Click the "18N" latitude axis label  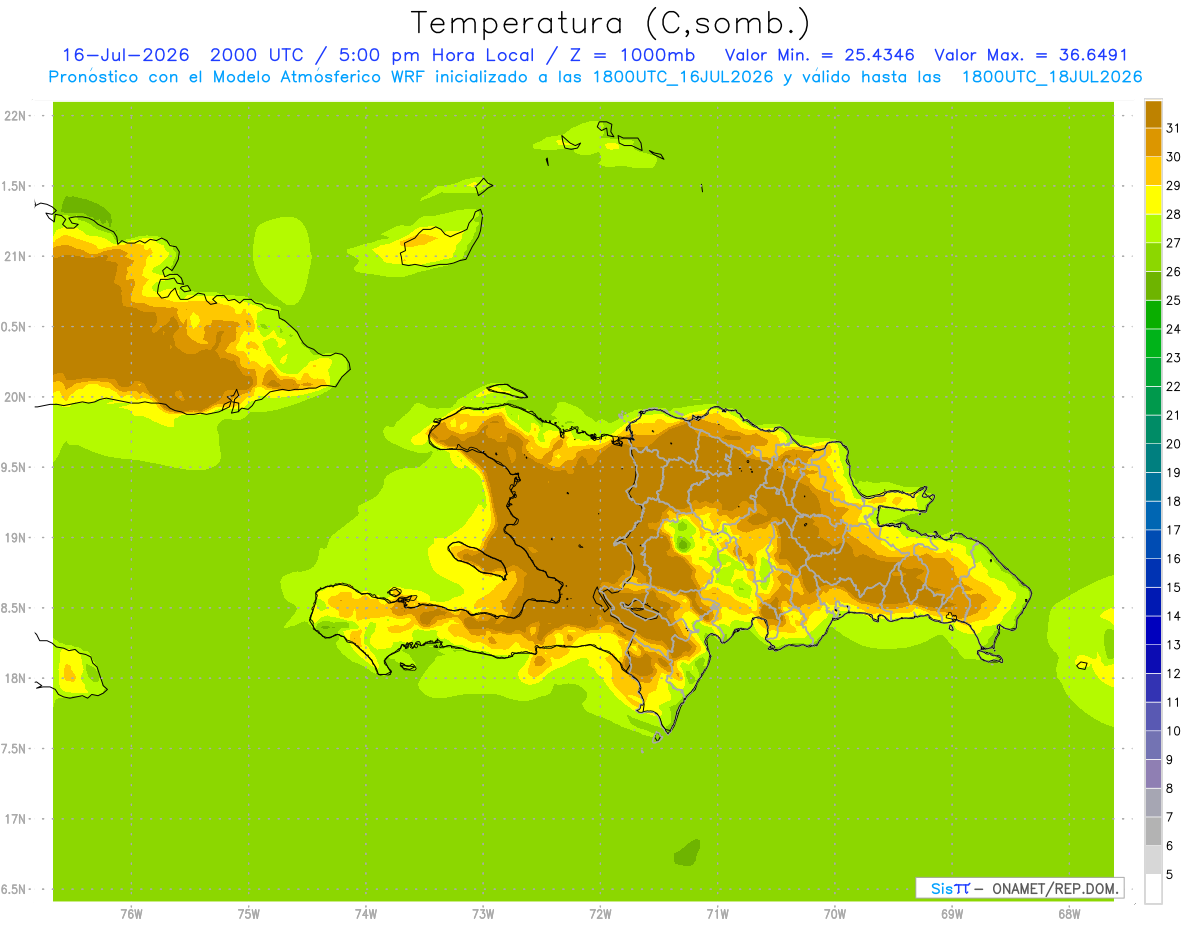(16, 678)
